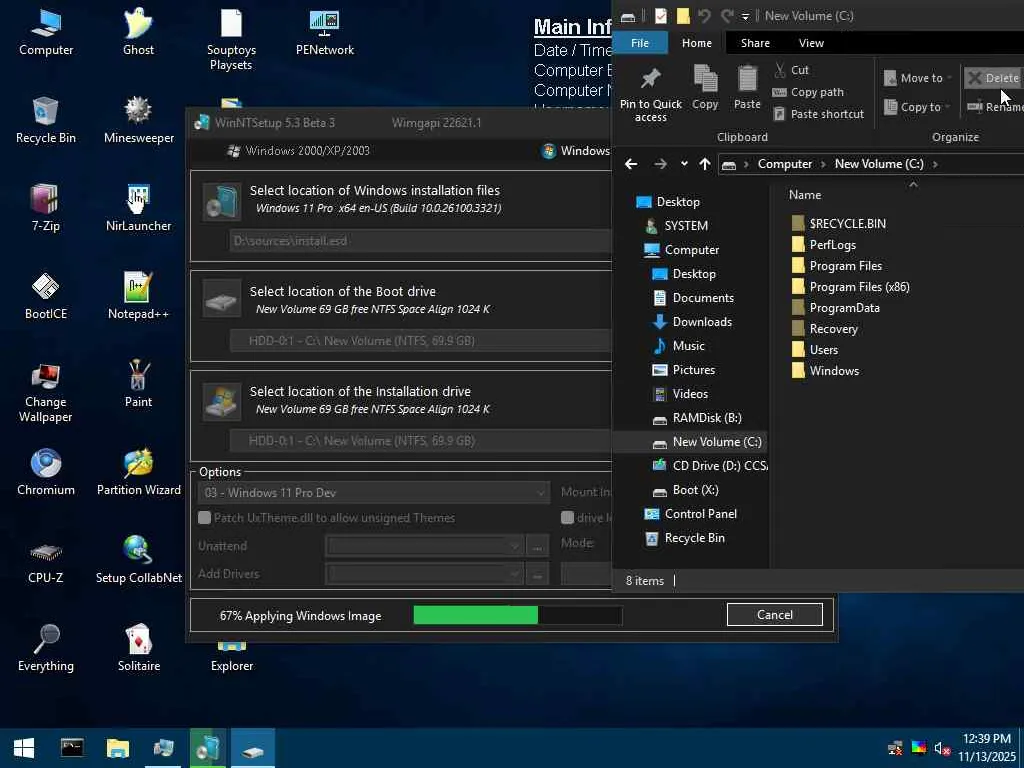Image resolution: width=1024 pixels, height=768 pixels.
Task: Open Paint from the desktop
Action: (x=138, y=385)
